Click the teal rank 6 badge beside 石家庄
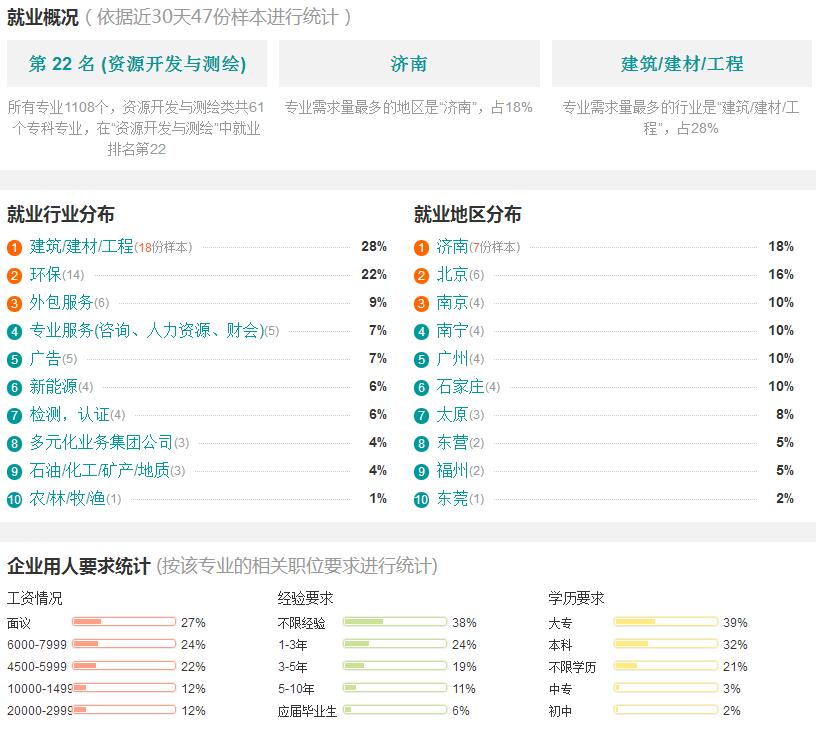816x729 pixels. point(421,387)
